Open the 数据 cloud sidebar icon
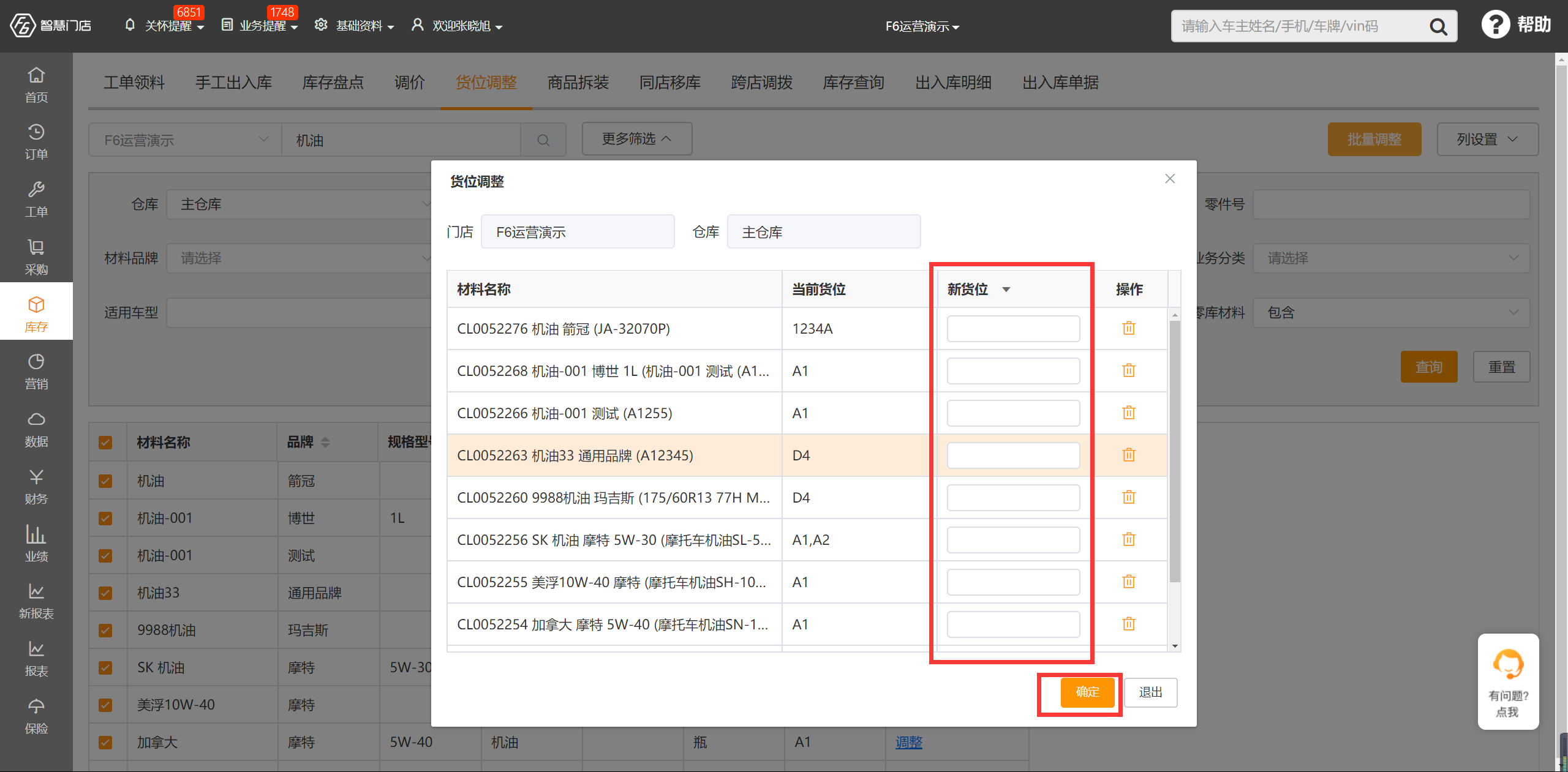This screenshot has width=1568, height=772. coord(36,429)
